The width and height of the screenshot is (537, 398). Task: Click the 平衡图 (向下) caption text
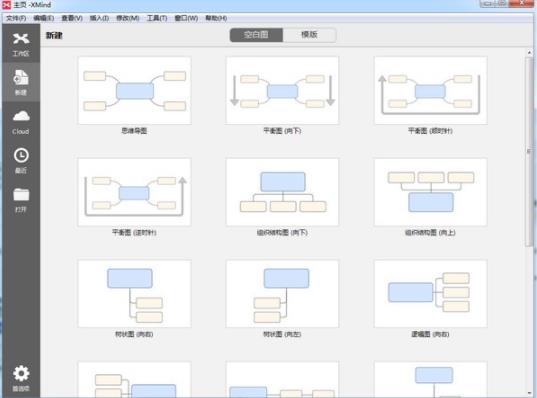pyautogui.click(x=282, y=131)
